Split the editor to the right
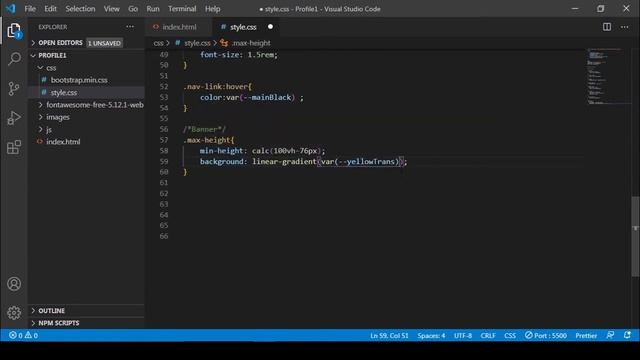The height and width of the screenshot is (360, 640). pos(607,27)
